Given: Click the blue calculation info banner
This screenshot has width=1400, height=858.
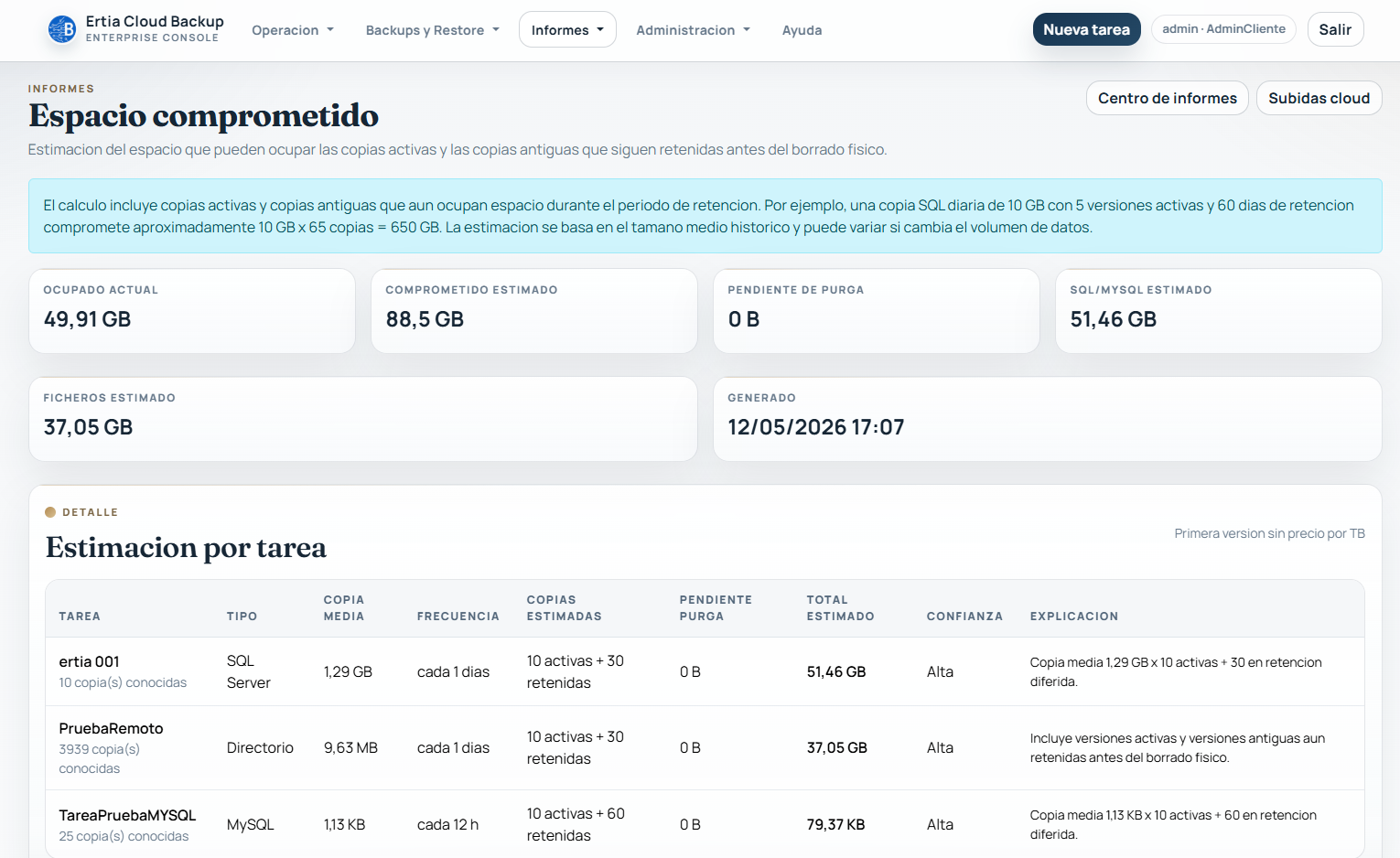Looking at the screenshot, I should tap(705, 216).
